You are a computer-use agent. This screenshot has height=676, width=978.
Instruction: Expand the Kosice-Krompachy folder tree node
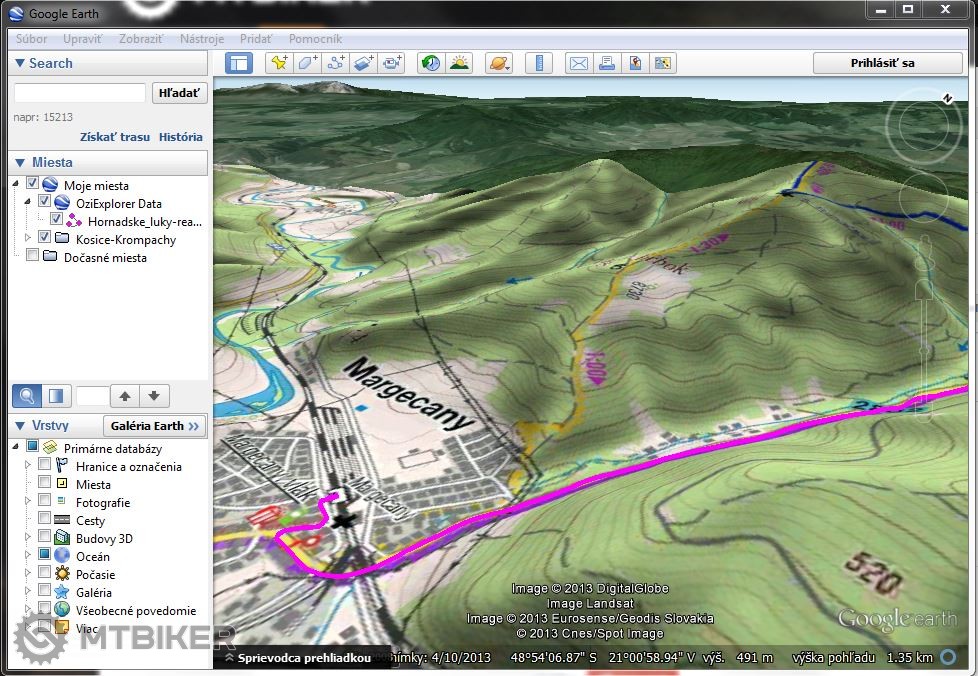[x=28, y=239]
